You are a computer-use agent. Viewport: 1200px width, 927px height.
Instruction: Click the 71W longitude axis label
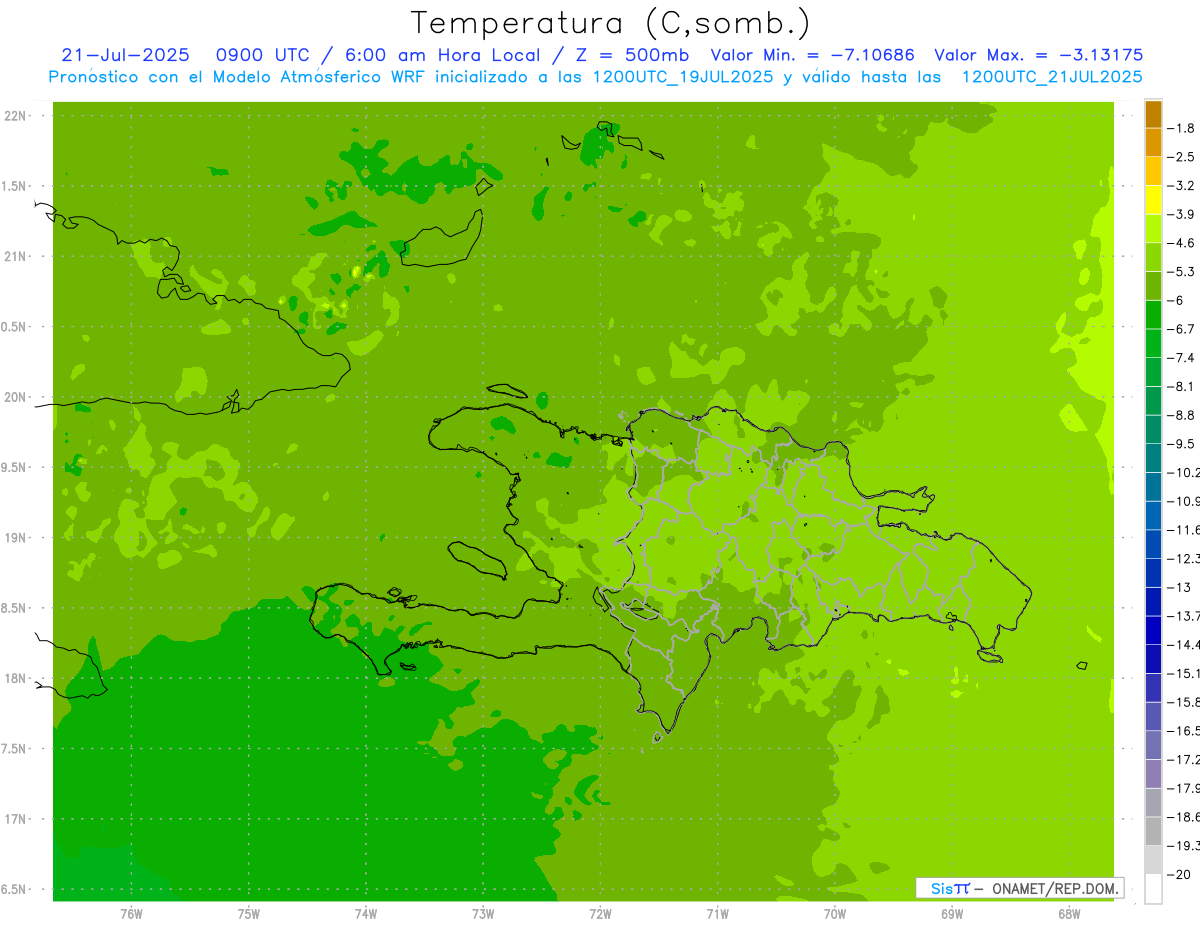click(x=717, y=914)
